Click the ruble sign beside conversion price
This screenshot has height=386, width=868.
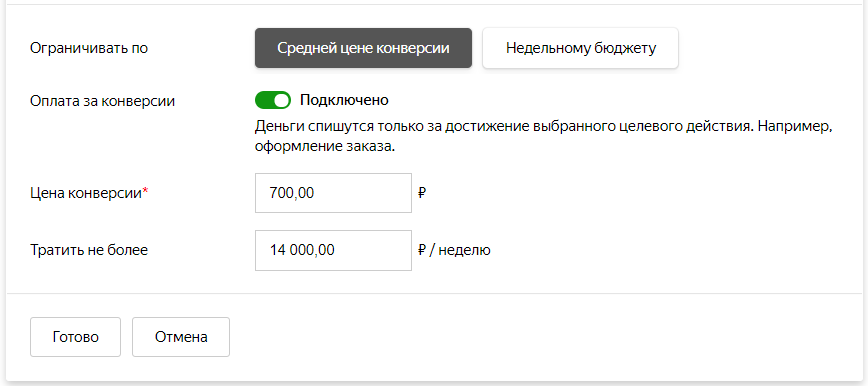[422, 193]
